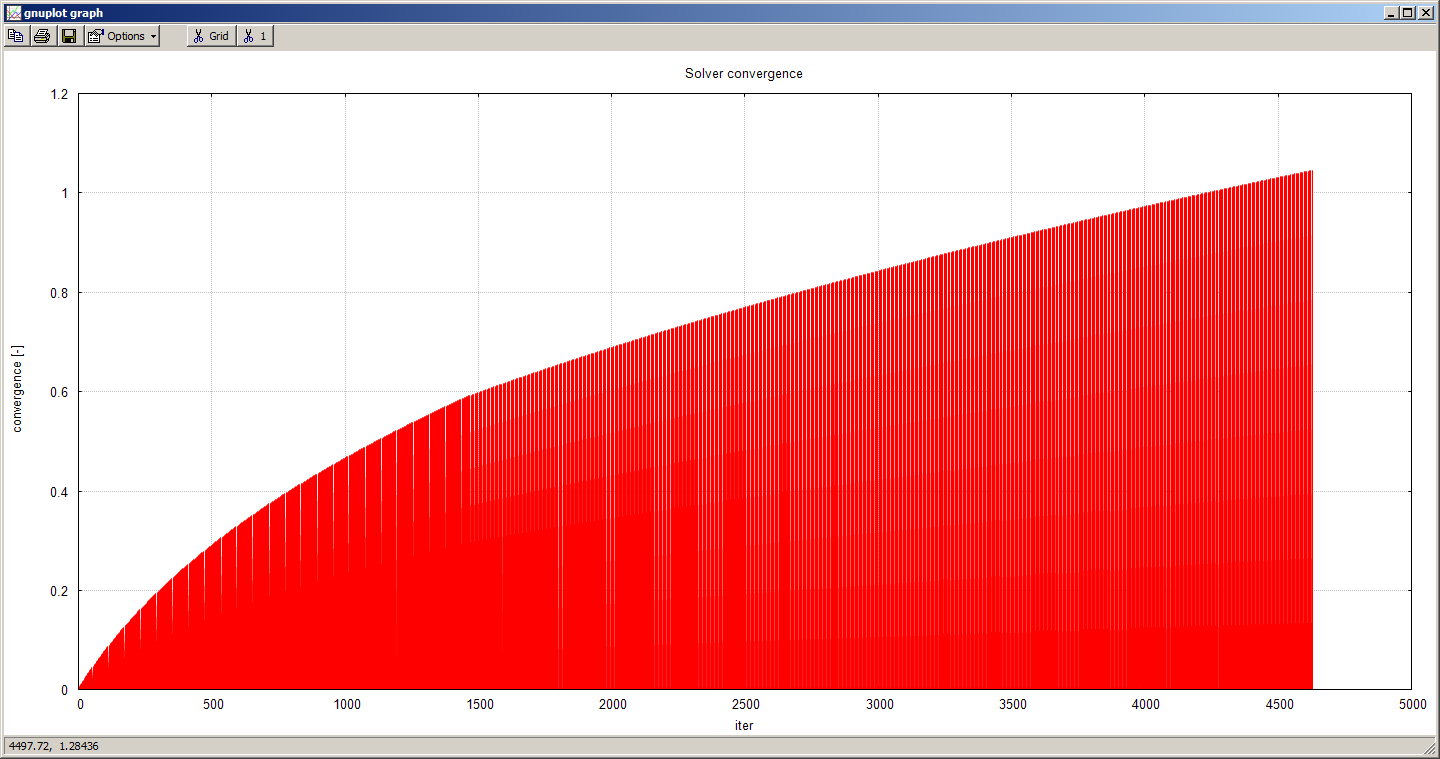Toggle visibility of curve 1

255,36
